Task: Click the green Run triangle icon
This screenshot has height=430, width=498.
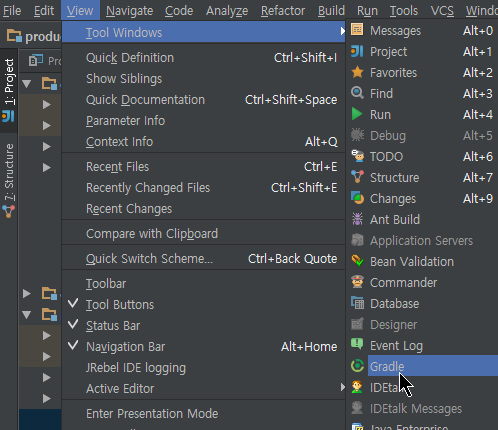Action: click(x=357, y=114)
